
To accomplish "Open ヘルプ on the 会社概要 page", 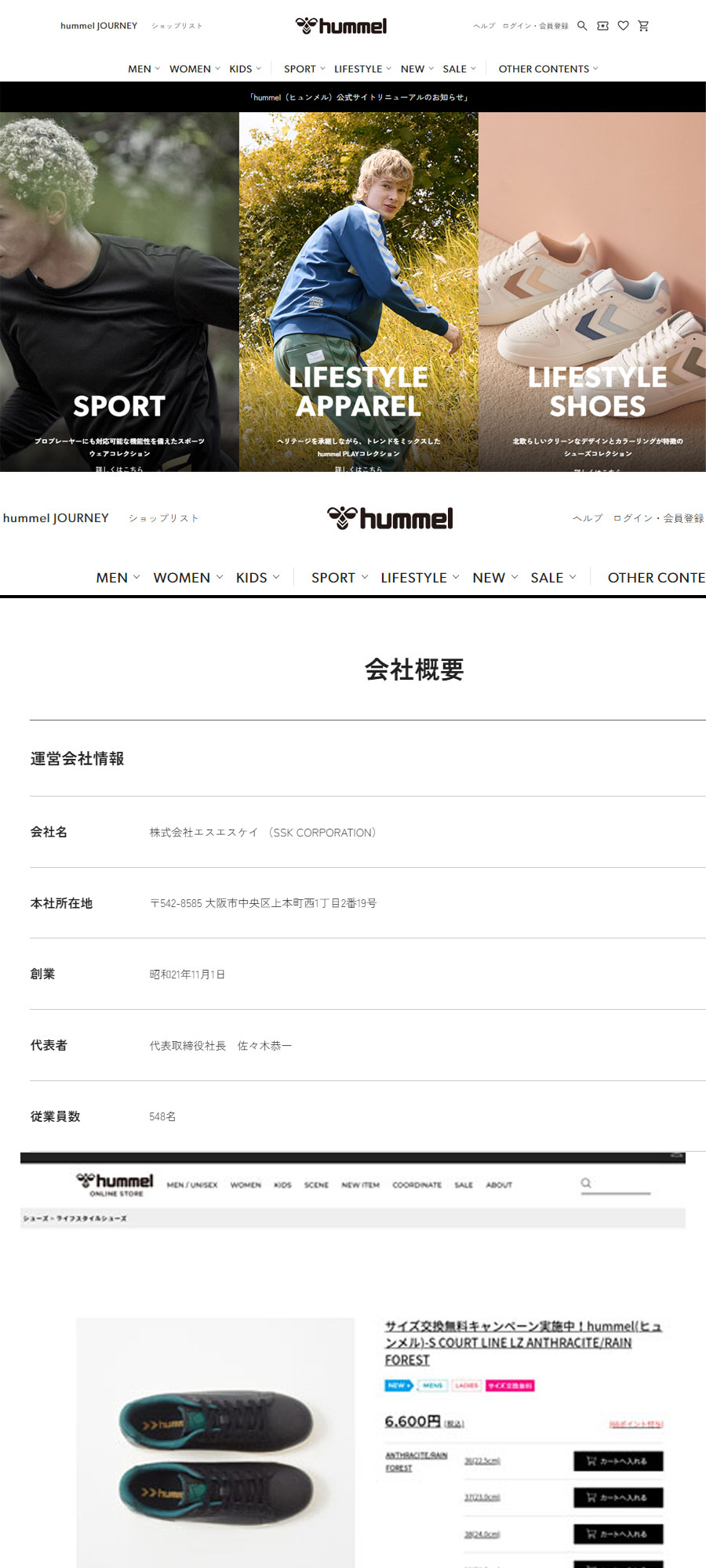I will (x=588, y=518).
